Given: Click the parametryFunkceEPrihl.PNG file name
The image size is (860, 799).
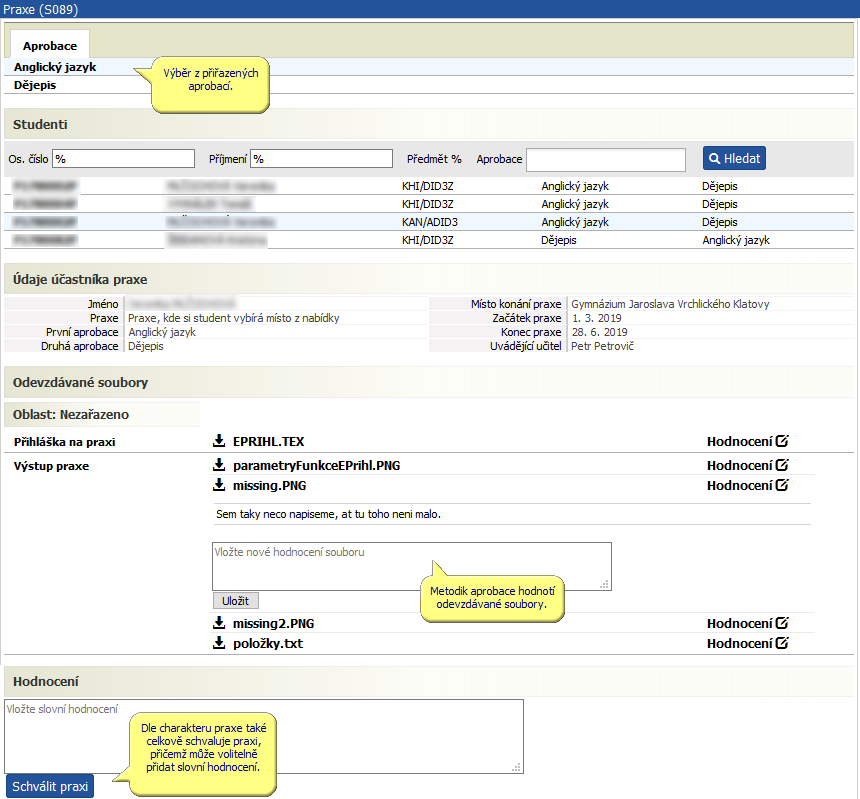Looking at the screenshot, I should click(316, 466).
